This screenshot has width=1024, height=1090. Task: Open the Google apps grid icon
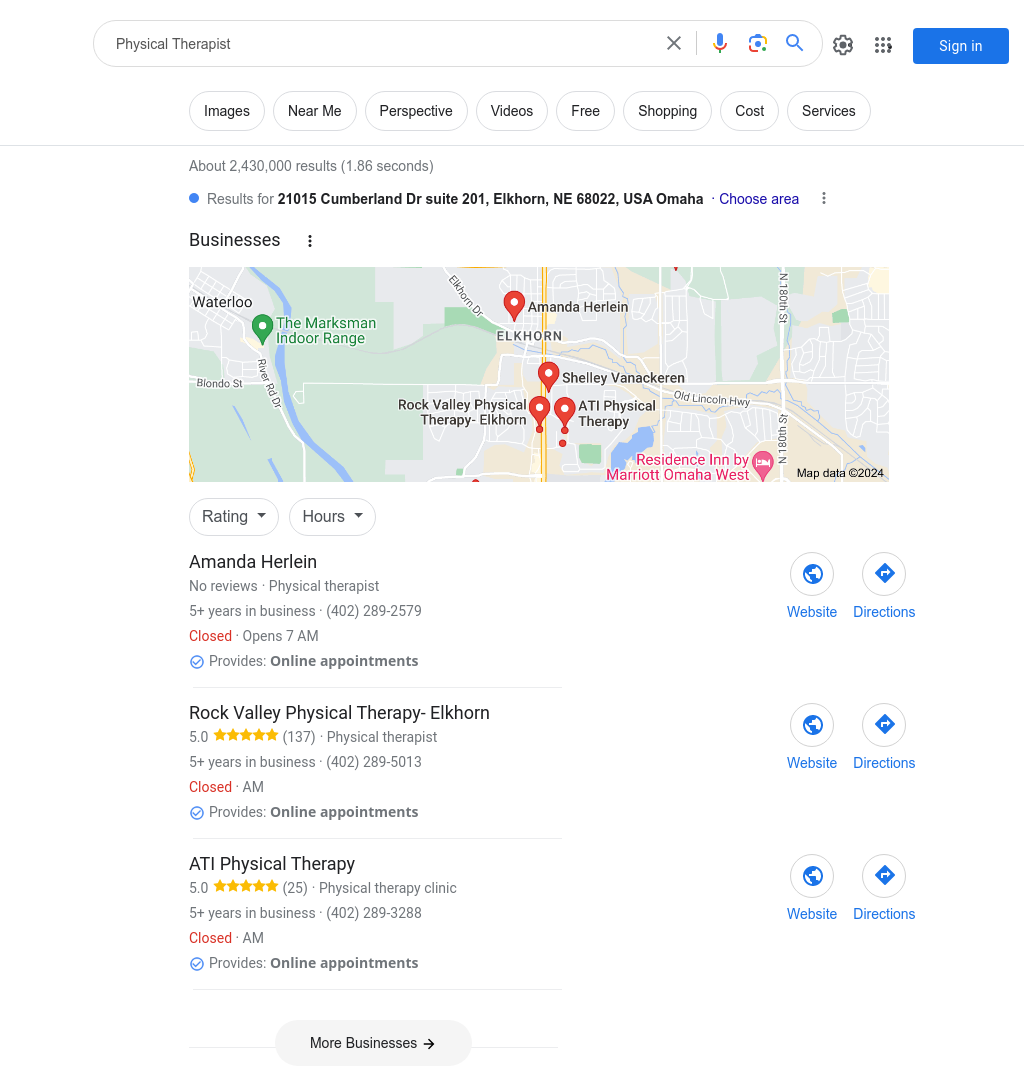point(883,45)
